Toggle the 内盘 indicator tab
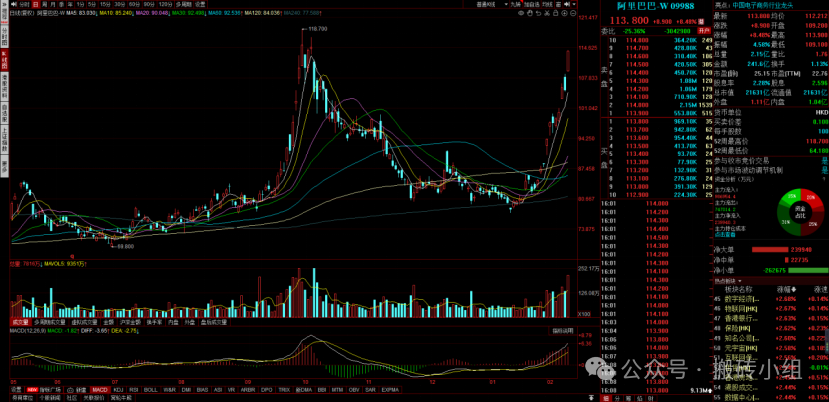 (174, 322)
